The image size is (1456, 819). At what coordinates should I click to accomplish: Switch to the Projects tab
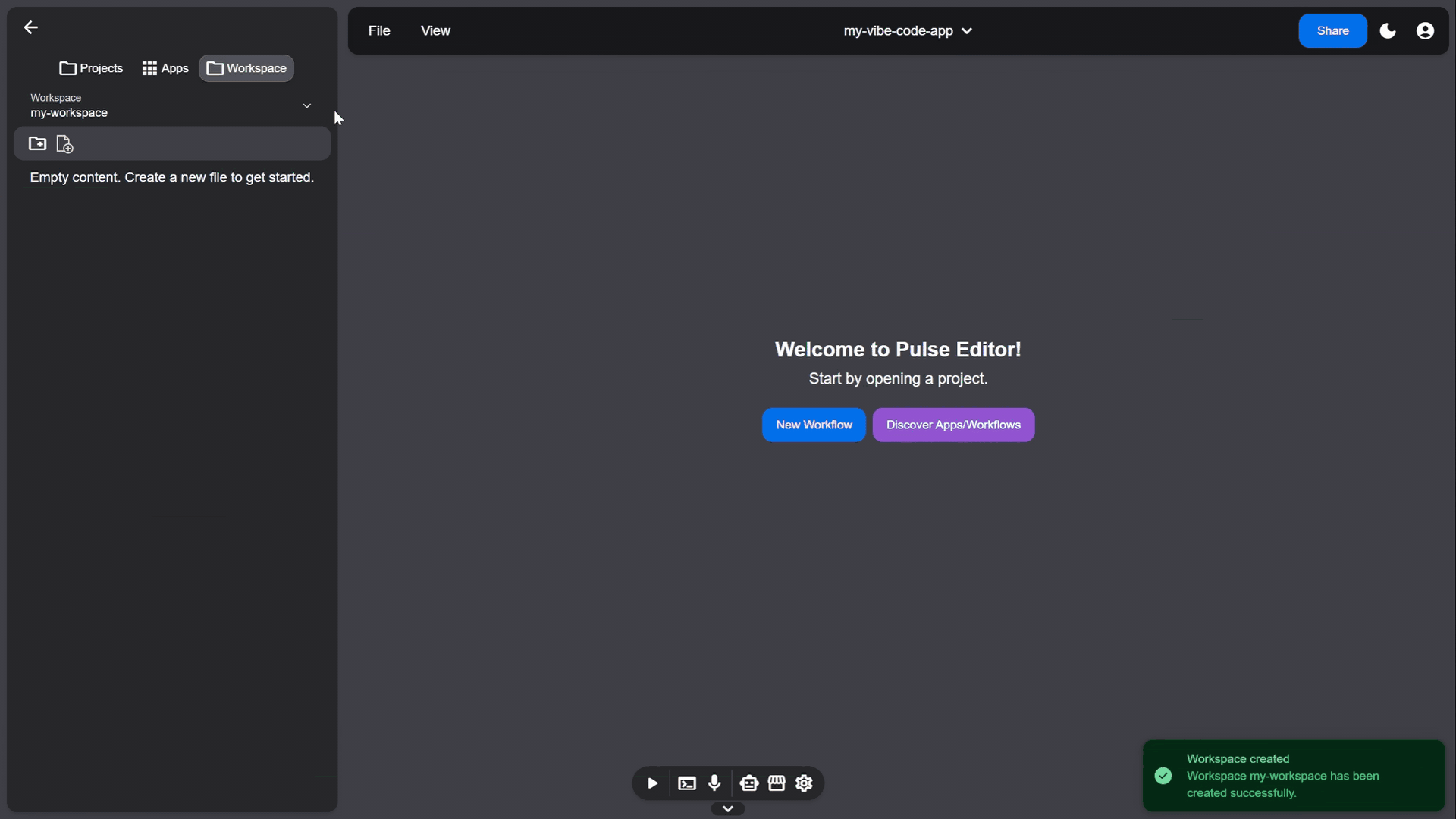pos(91,67)
